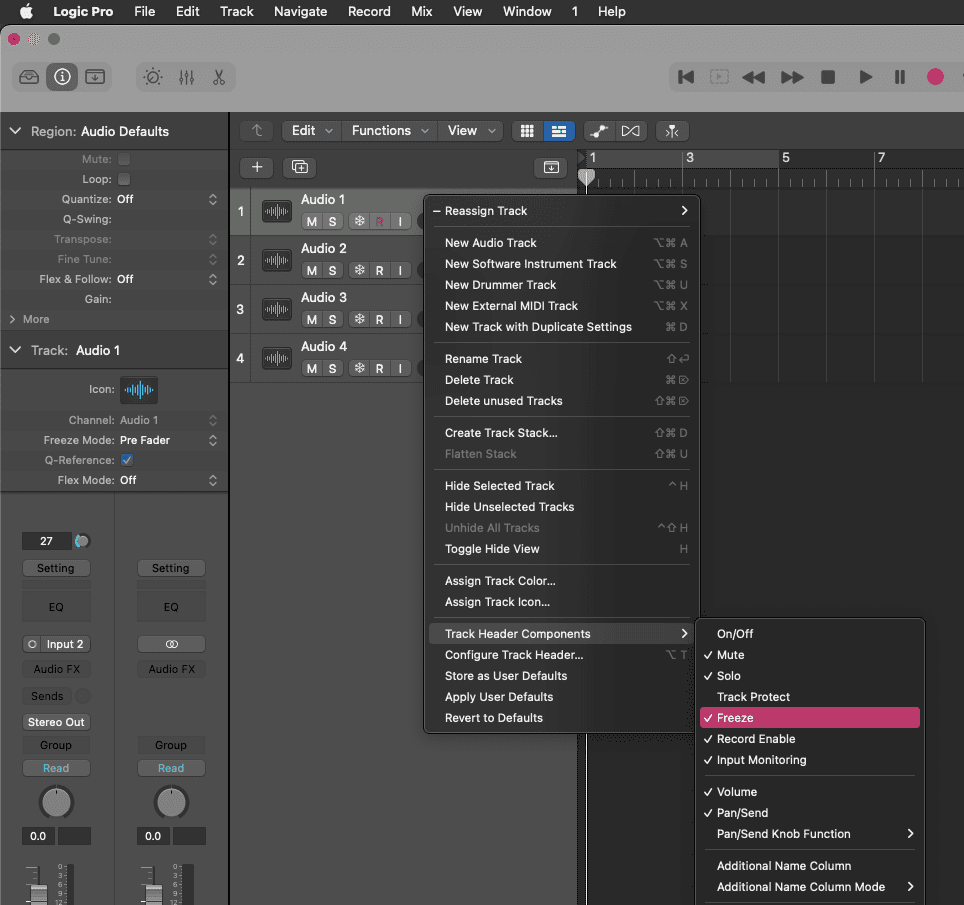This screenshot has width=964, height=905.
Task: Open the Functions dropdown menu
Action: 390,131
